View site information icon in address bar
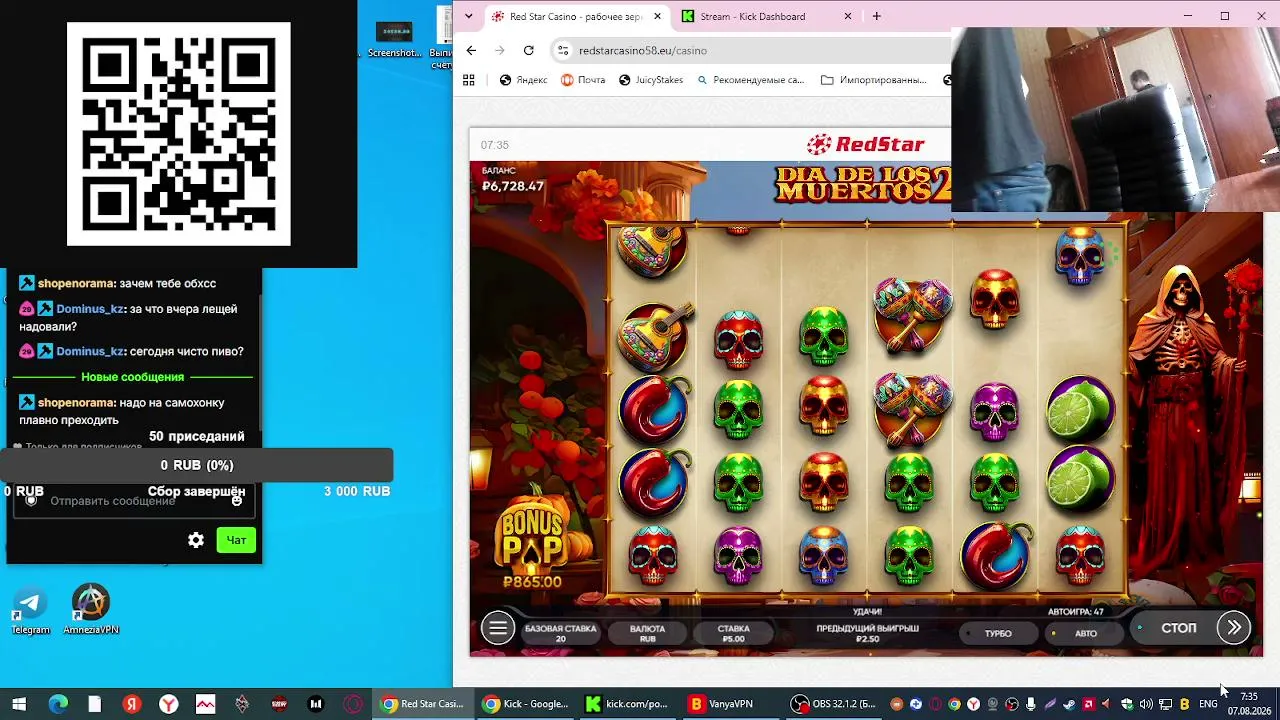 pyautogui.click(x=563, y=50)
